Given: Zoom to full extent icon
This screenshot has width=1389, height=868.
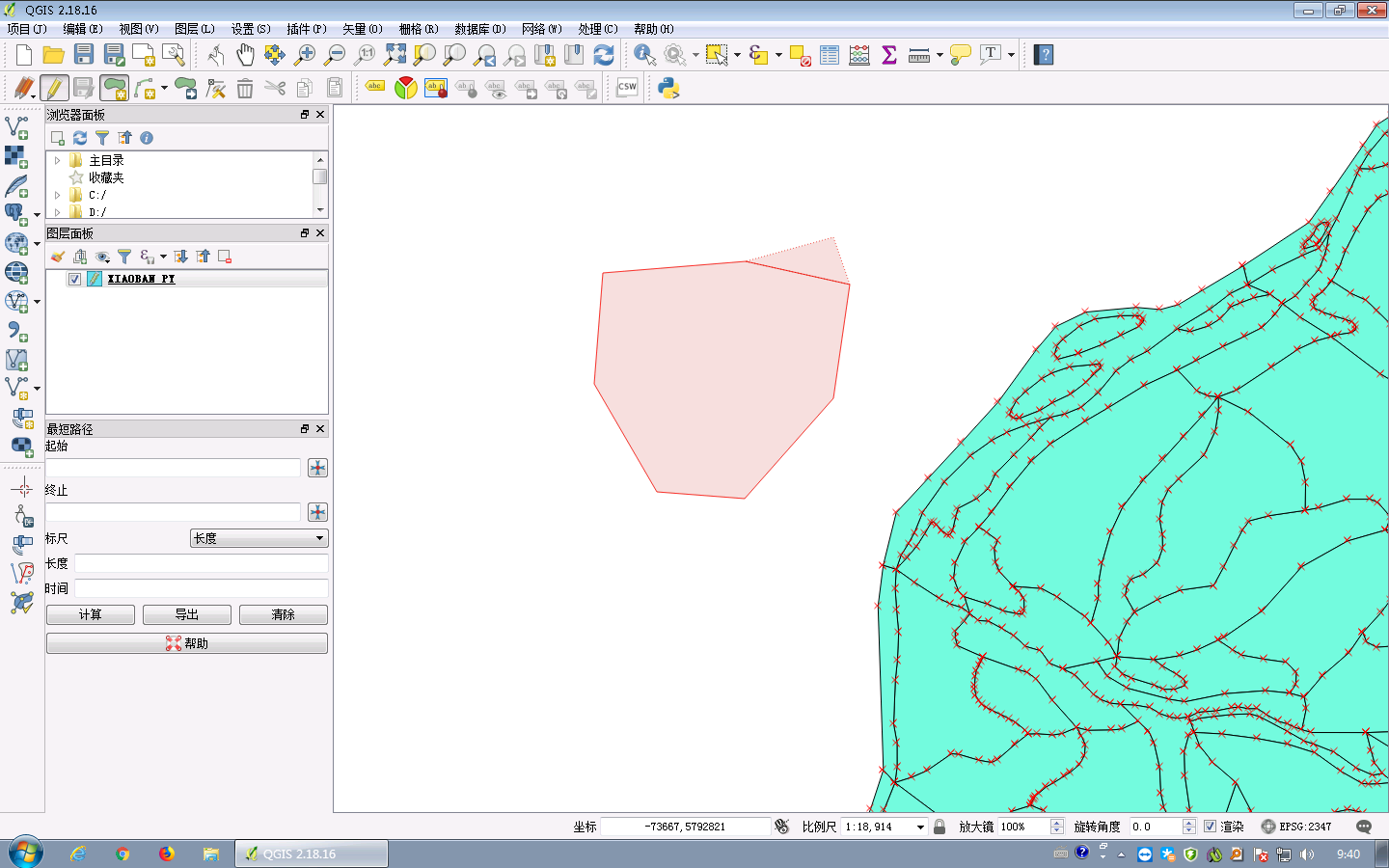Looking at the screenshot, I should point(395,55).
